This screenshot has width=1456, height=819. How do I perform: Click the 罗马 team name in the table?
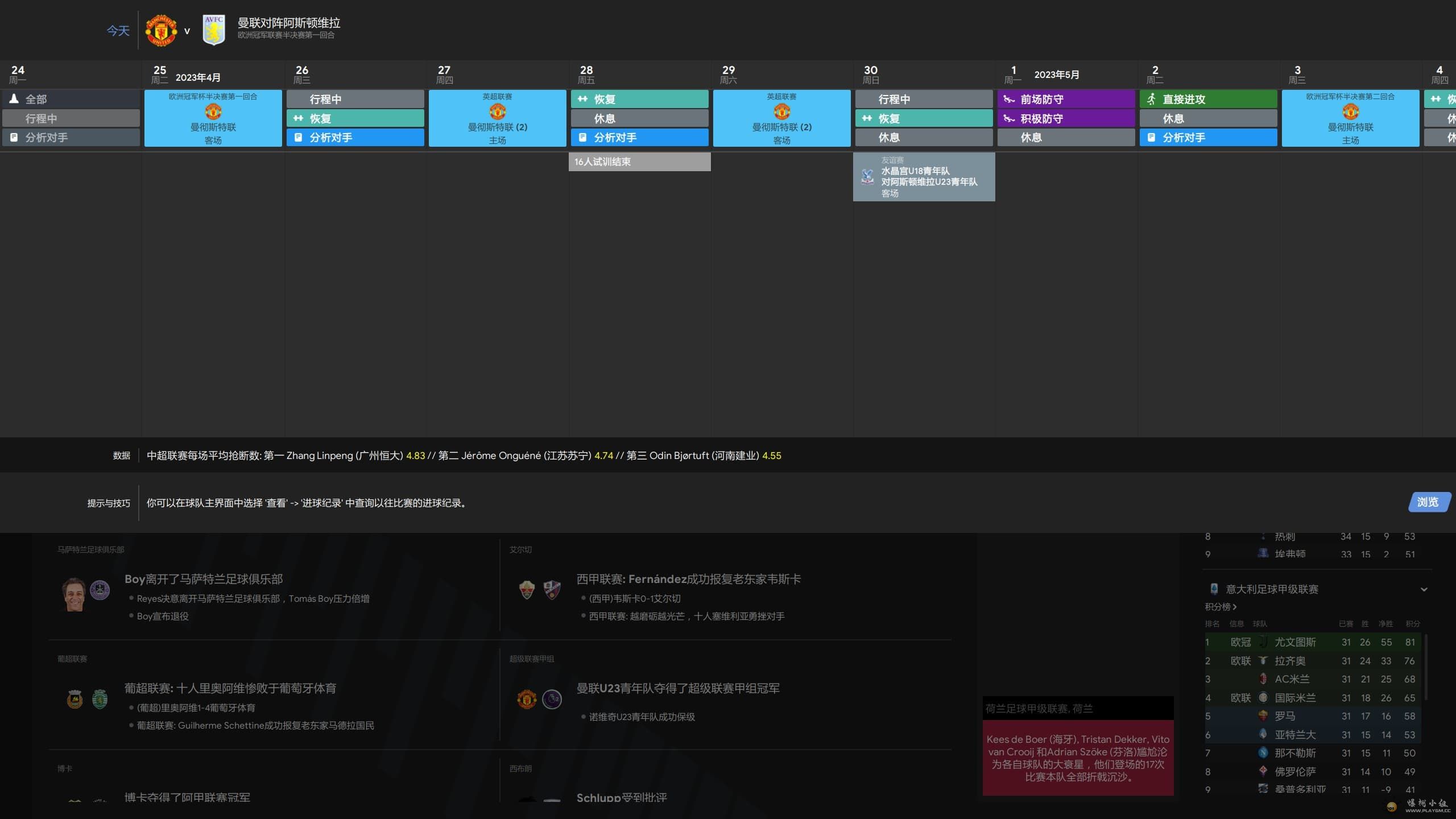pyautogui.click(x=1285, y=715)
